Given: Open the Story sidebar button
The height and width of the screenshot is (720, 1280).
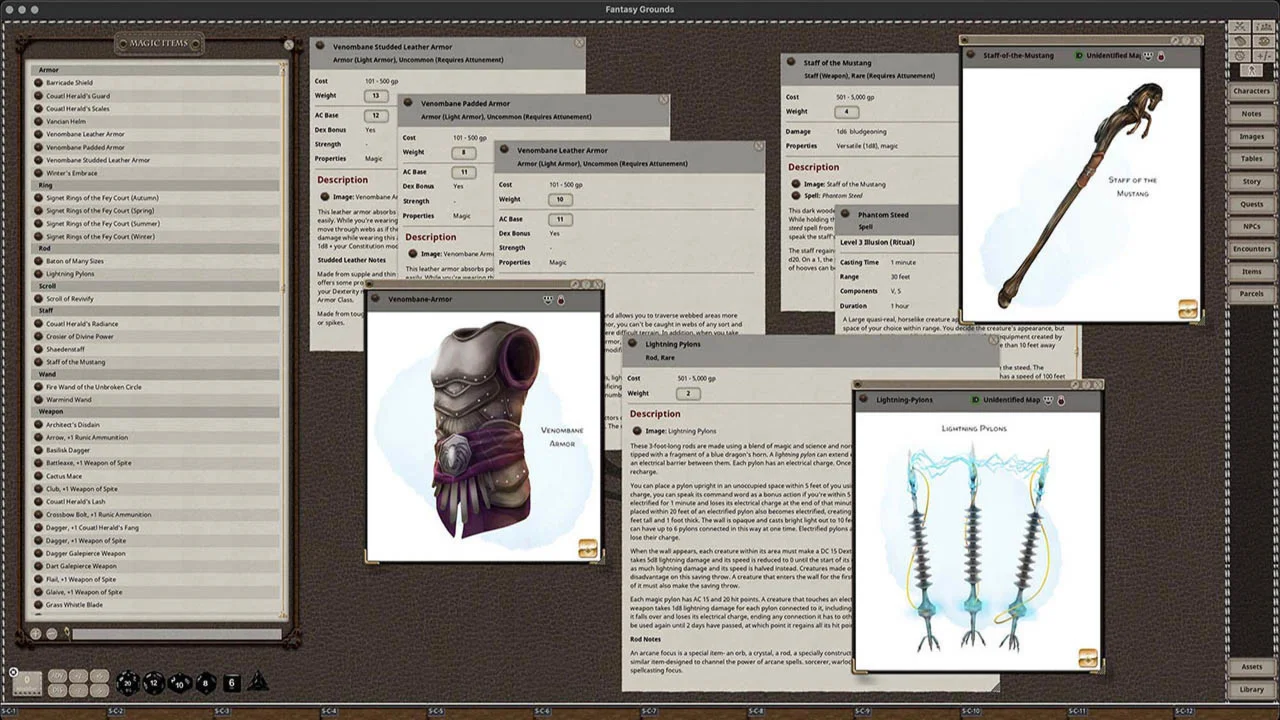Looking at the screenshot, I should pyautogui.click(x=1251, y=182).
